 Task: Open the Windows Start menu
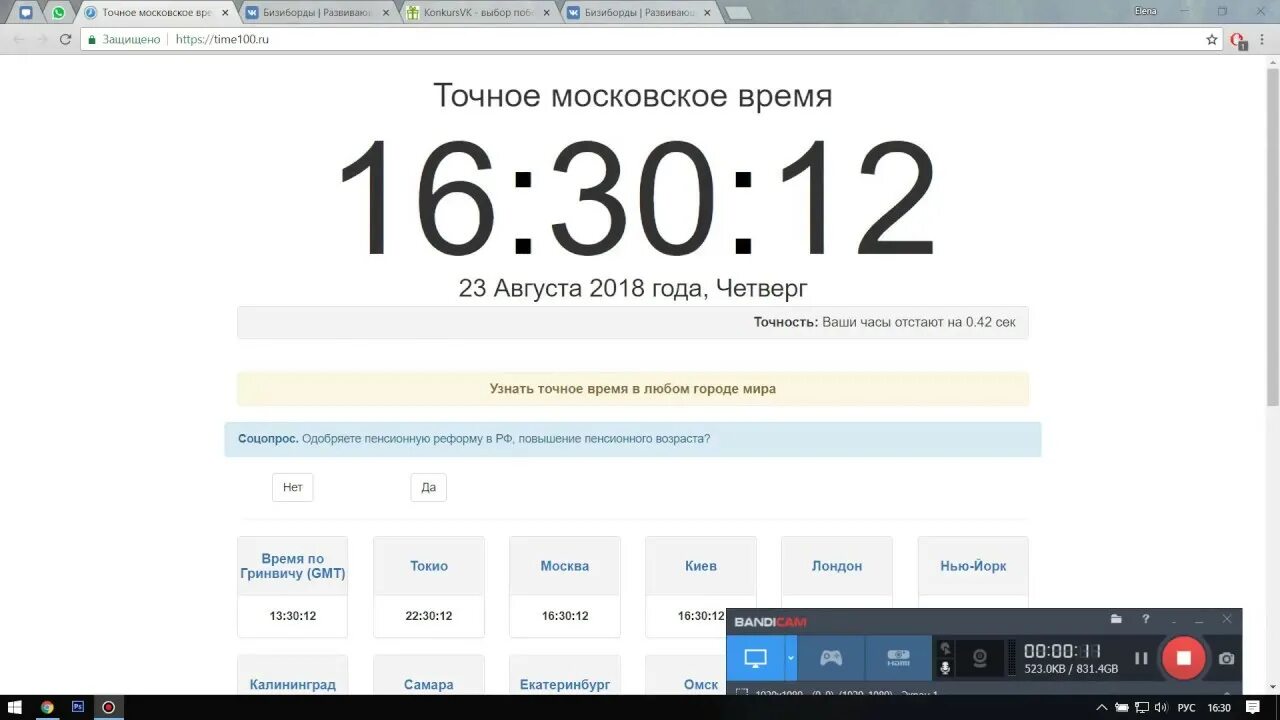[x=15, y=707]
